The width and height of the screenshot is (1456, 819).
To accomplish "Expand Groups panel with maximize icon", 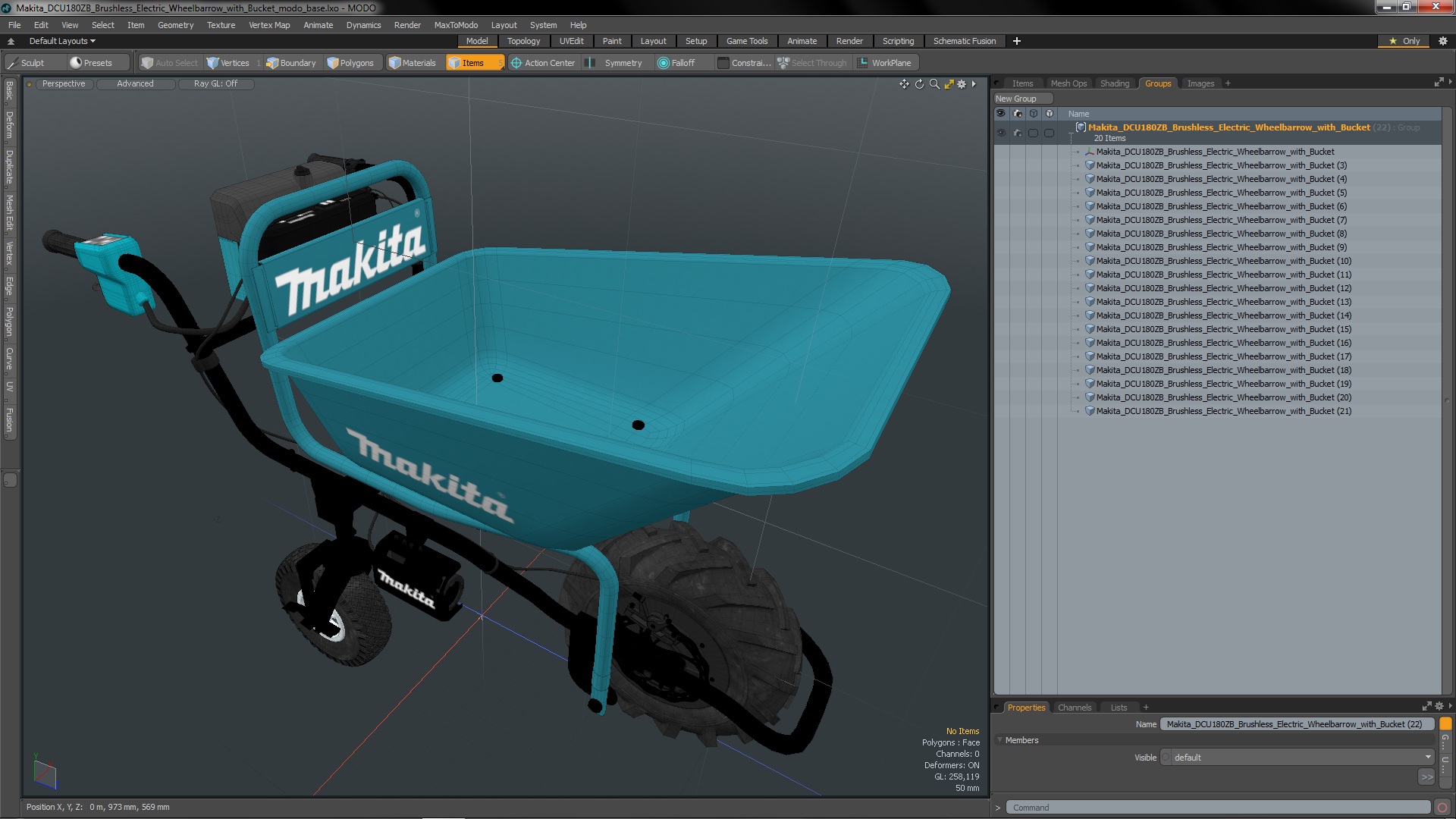I will click(x=1439, y=83).
